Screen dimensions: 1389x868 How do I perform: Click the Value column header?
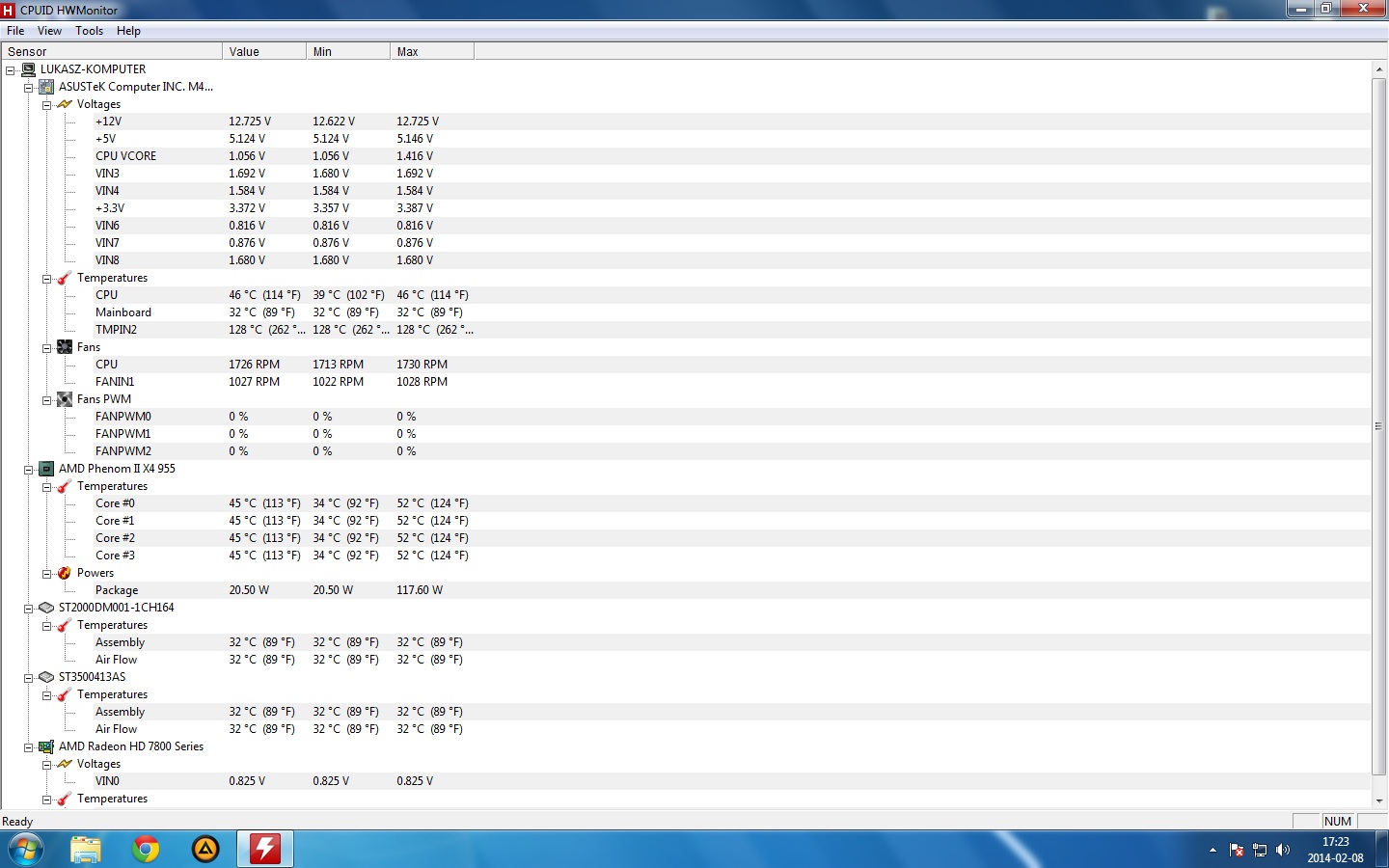pos(264,52)
